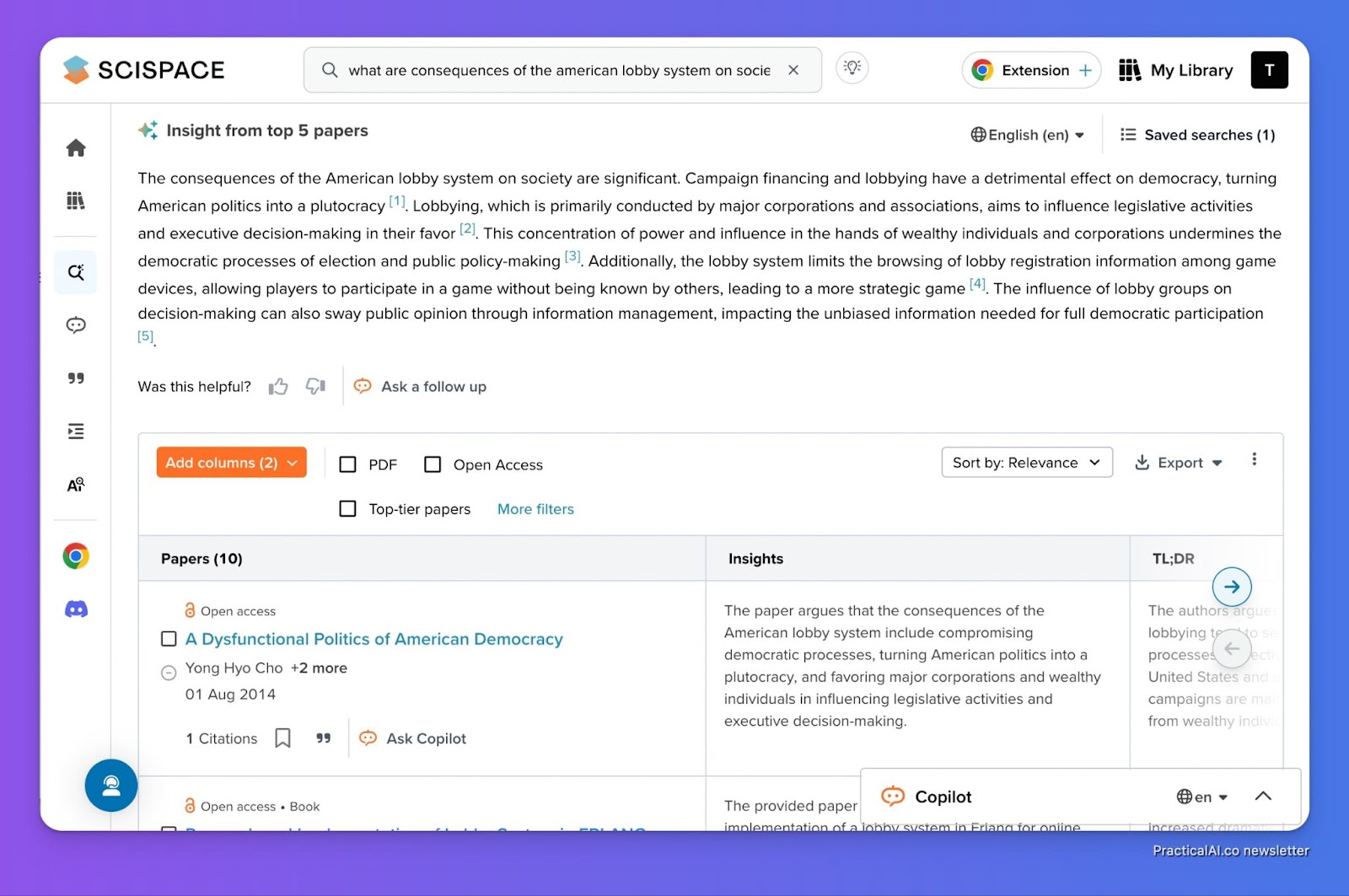Viewport: 1349px width, 896px height.
Task: Select the literature search icon in sidebar
Action: point(76,272)
